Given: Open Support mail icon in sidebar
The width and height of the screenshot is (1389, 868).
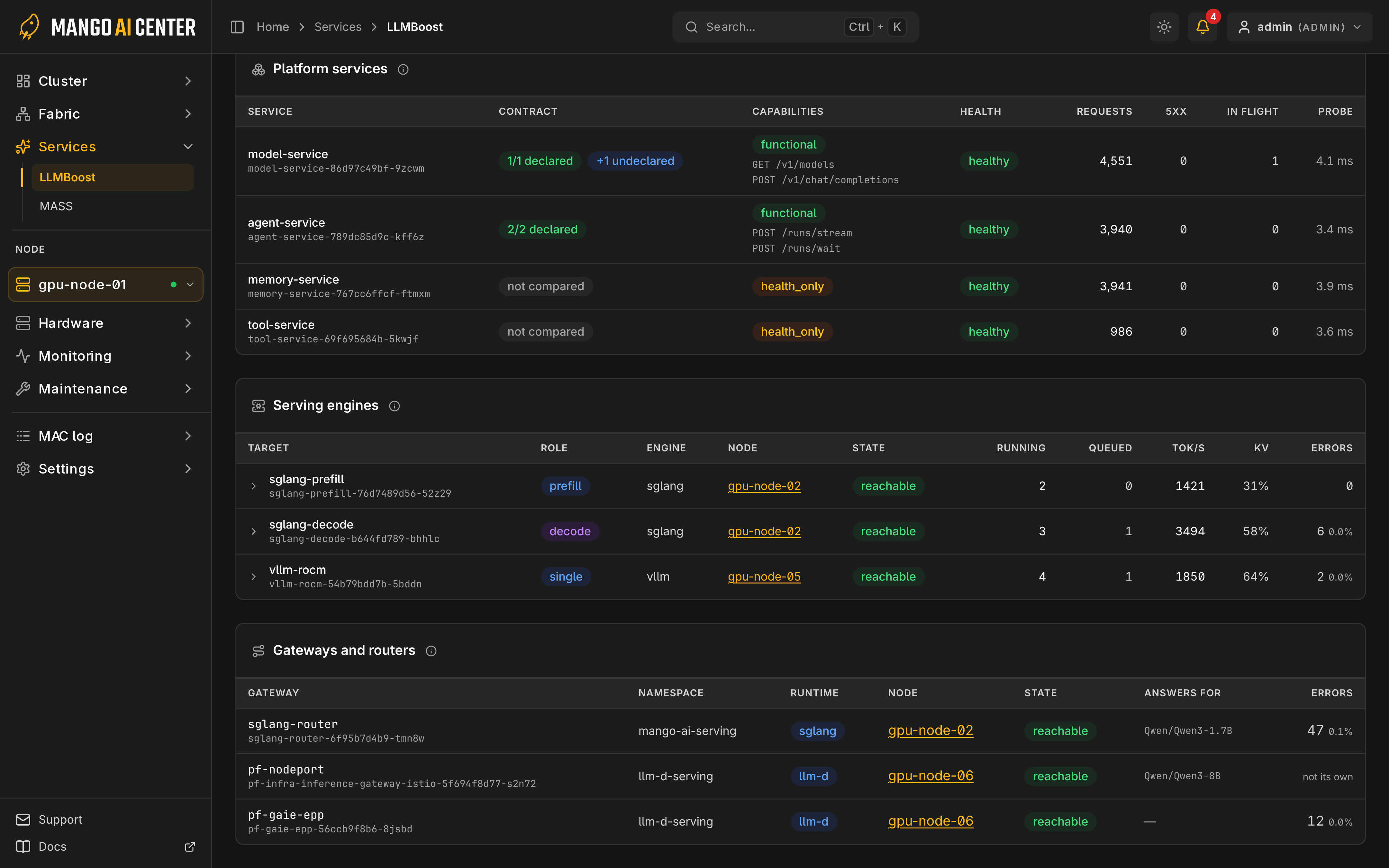Looking at the screenshot, I should (x=23, y=819).
